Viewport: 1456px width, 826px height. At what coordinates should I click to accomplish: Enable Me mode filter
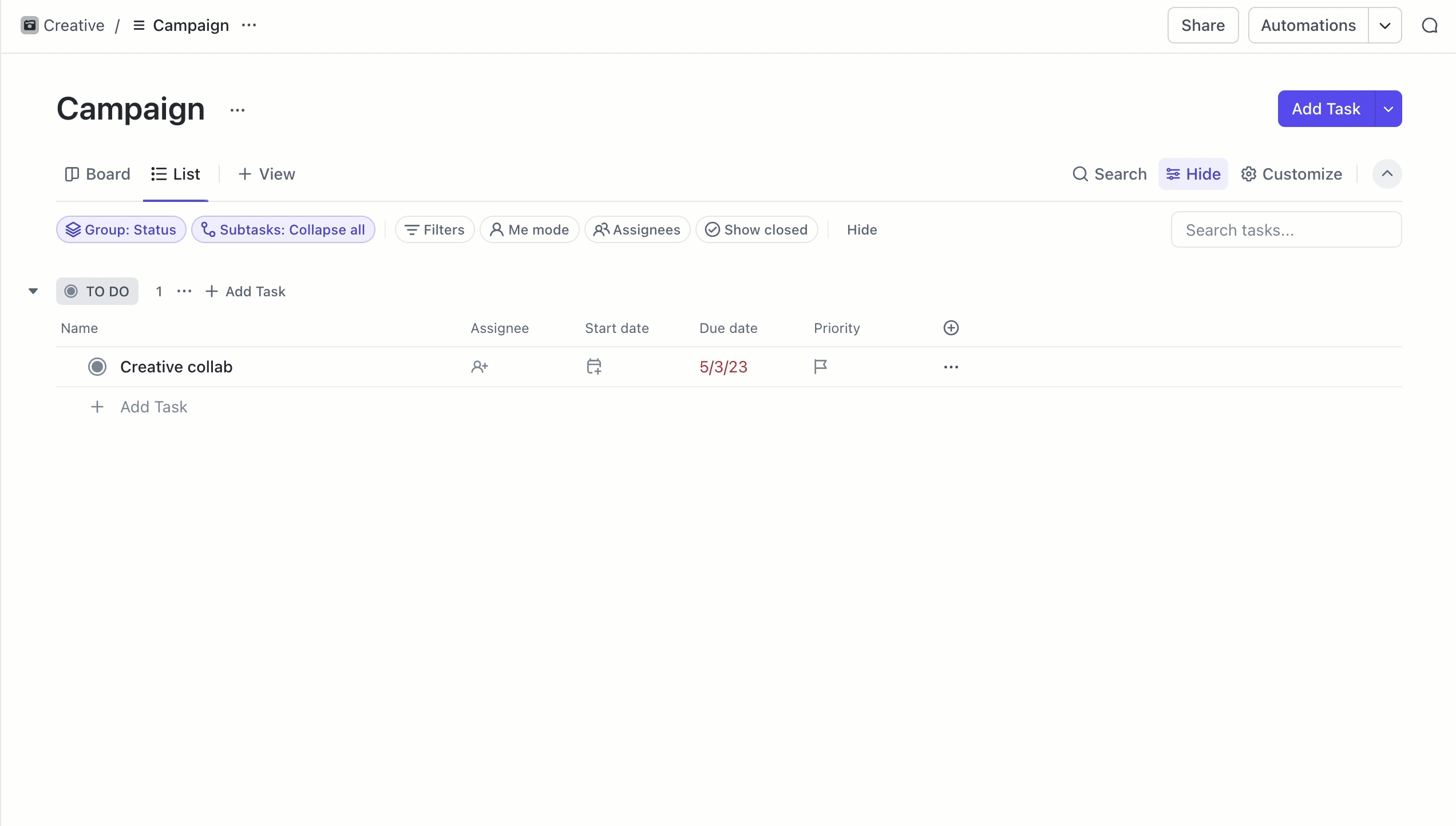[x=529, y=229]
